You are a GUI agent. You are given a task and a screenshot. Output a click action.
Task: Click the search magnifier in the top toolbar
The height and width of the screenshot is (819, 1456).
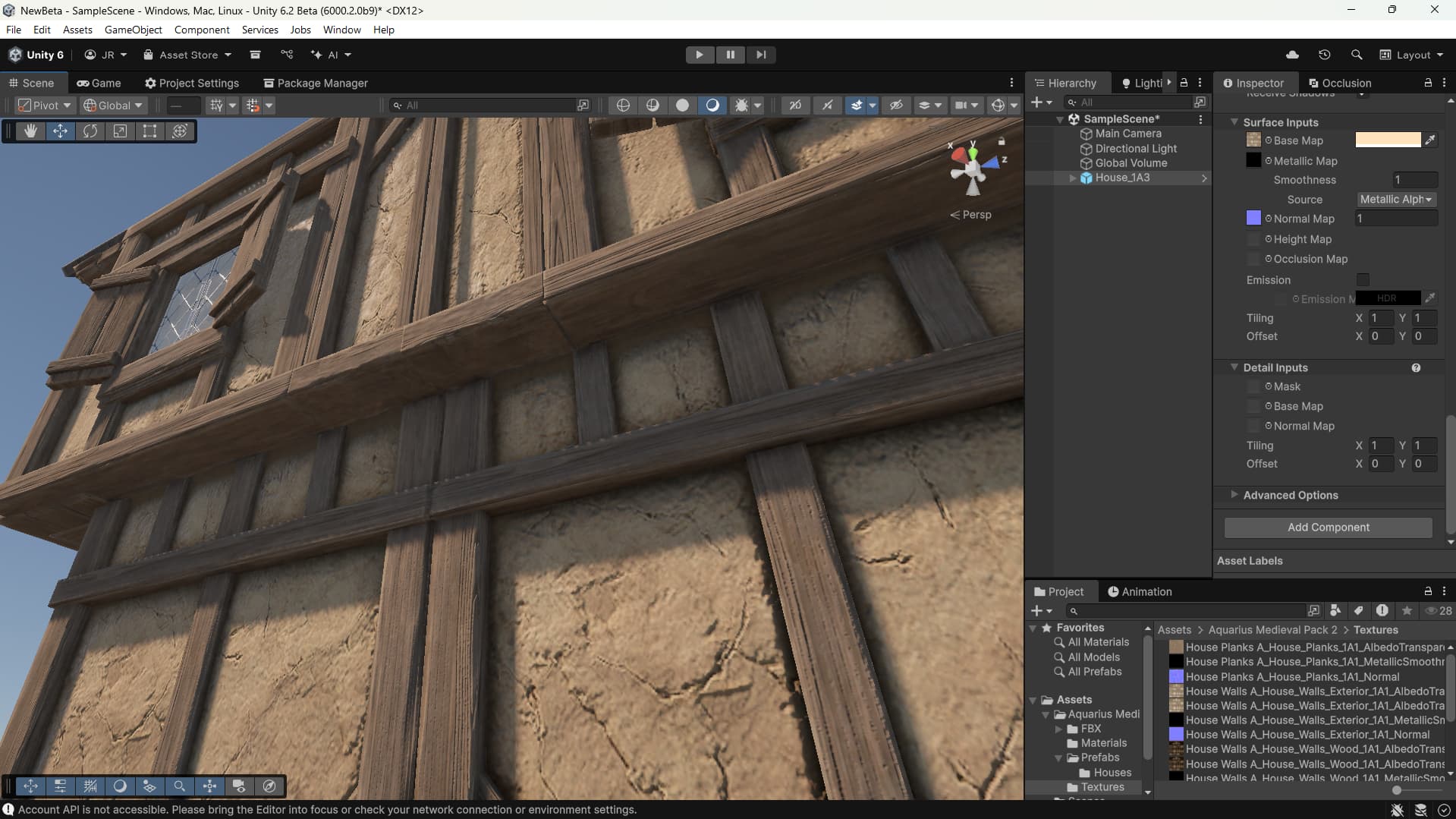click(x=1356, y=54)
